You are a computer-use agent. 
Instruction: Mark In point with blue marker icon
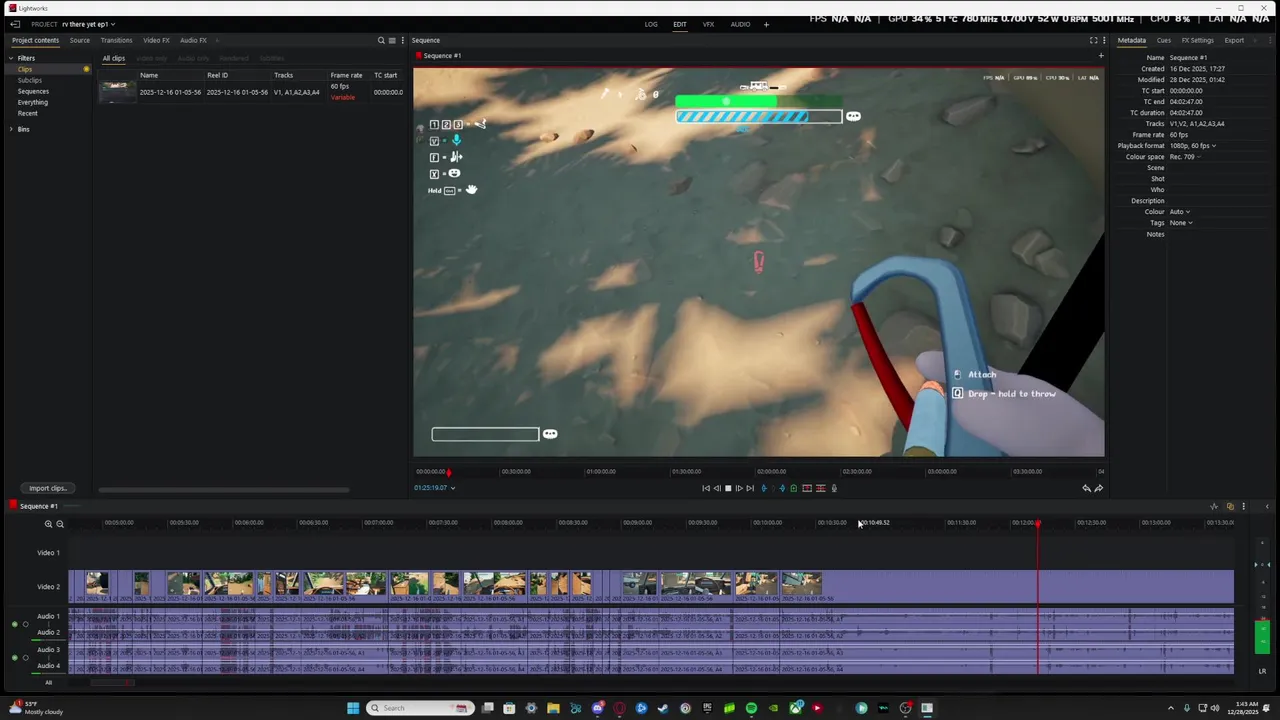click(764, 488)
